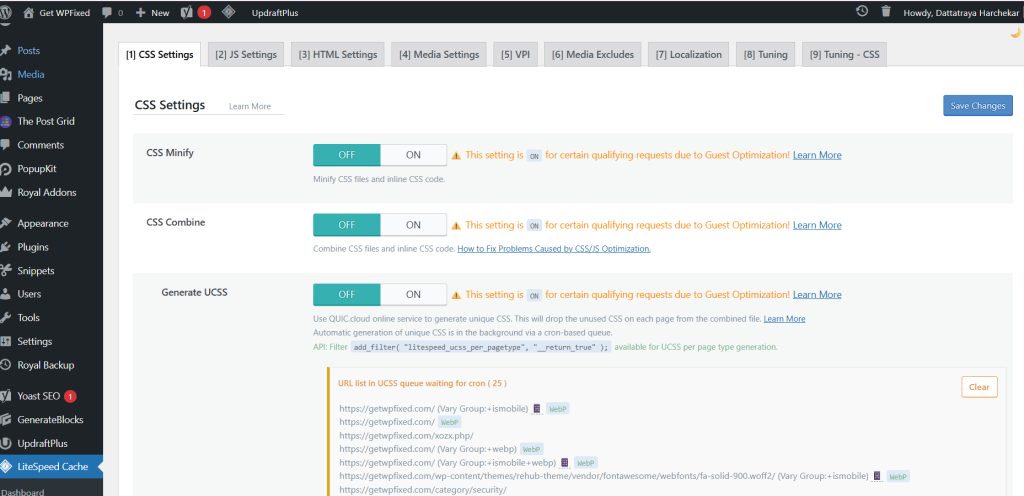
Task: Open Learn More link in Generate UCSS warning
Action: click(x=817, y=294)
